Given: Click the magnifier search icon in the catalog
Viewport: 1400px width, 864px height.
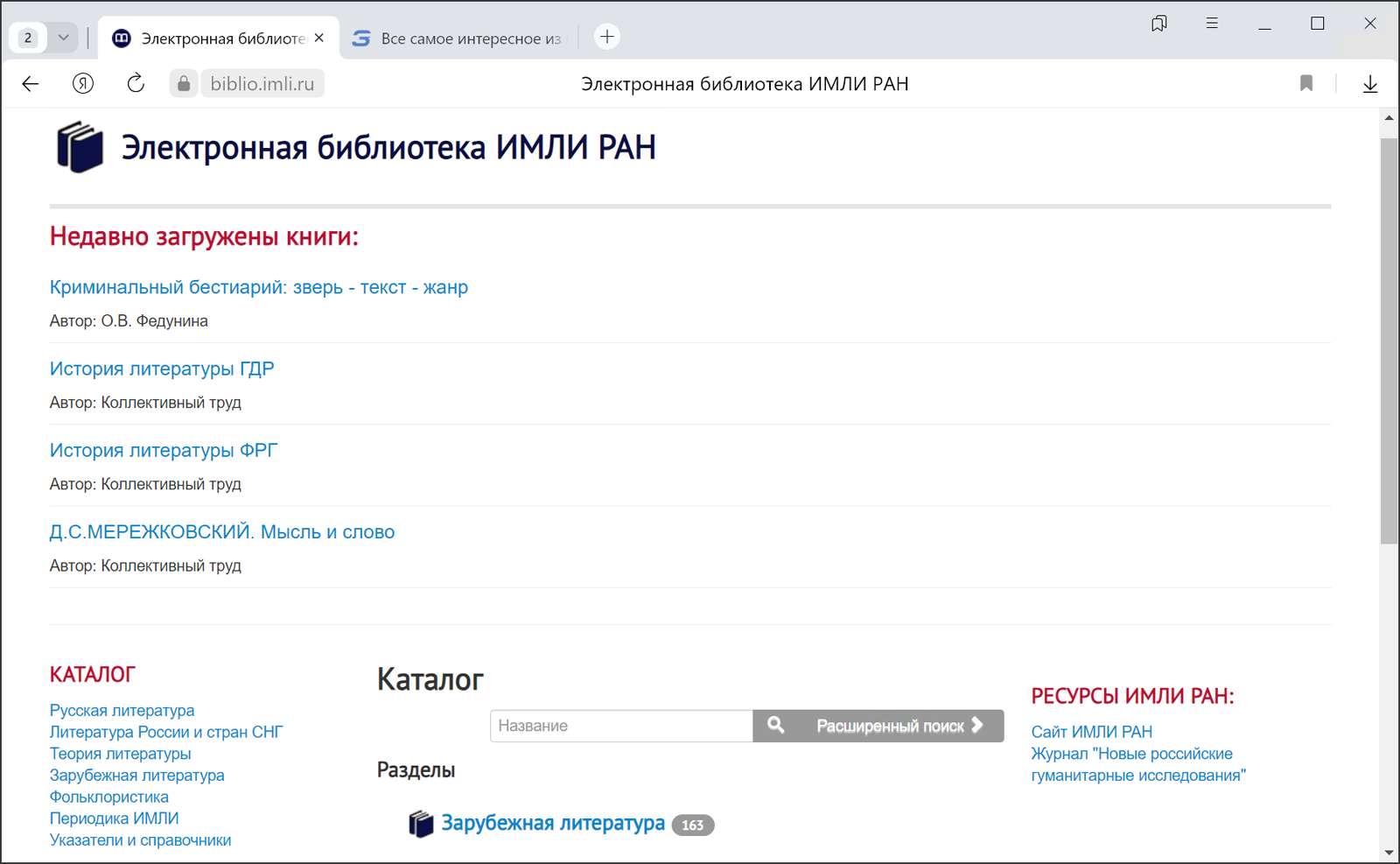Looking at the screenshot, I should 775,726.
